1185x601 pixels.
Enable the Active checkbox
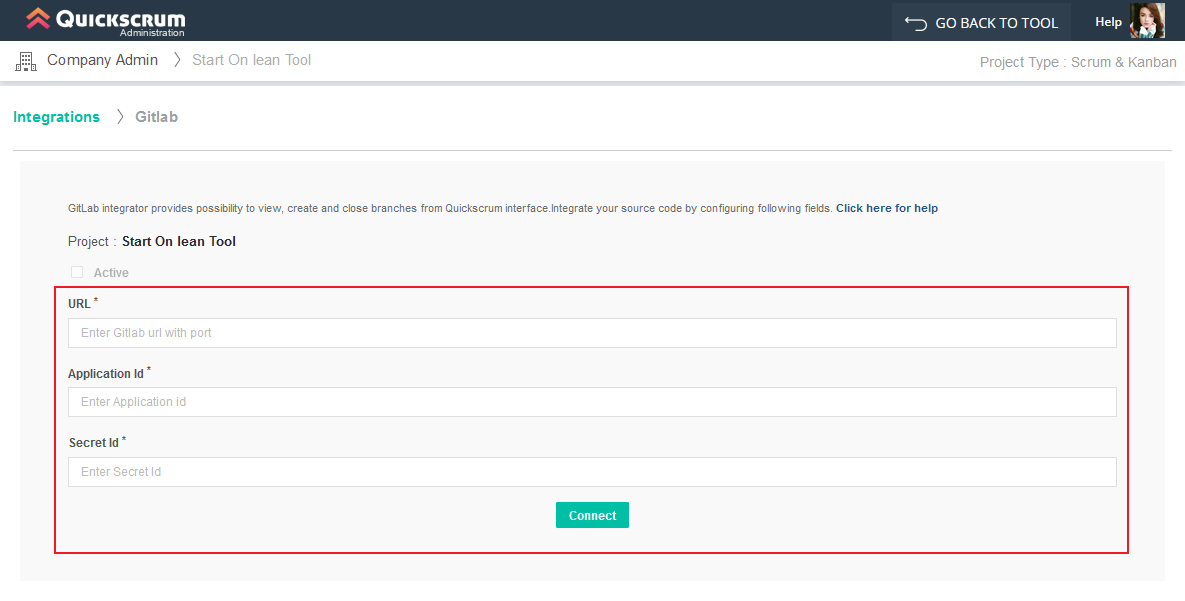[77, 272]
